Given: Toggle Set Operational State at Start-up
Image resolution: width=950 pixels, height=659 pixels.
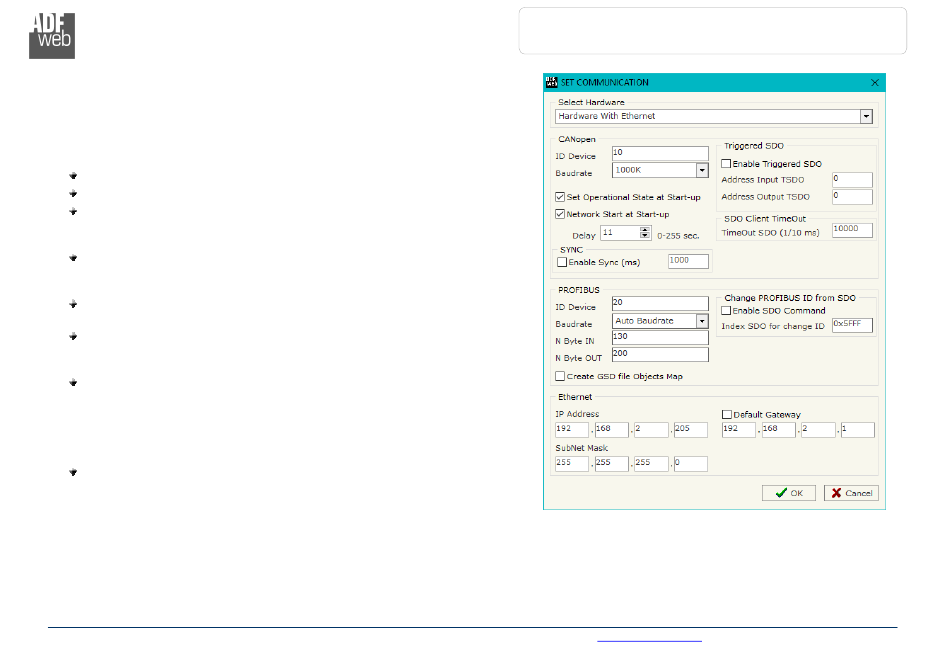Looking at the screenshot, I should point(560,197).
